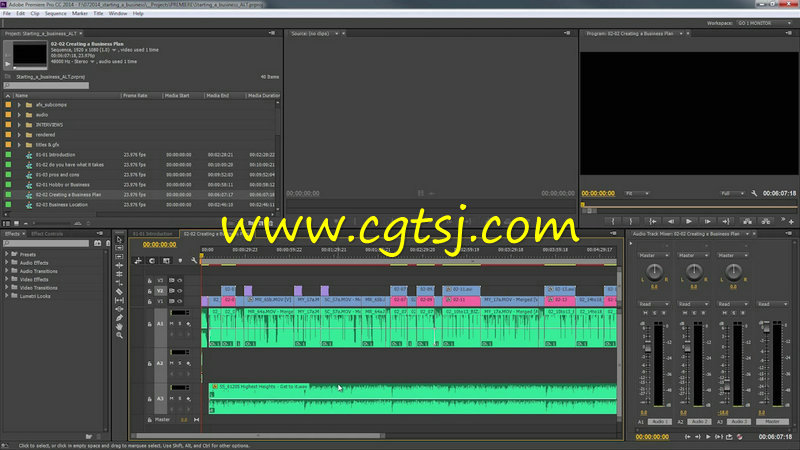Viewport: 800px width, 450px height.
Task: Expand the Audio Transitions folder
Action: click(7, 271)
